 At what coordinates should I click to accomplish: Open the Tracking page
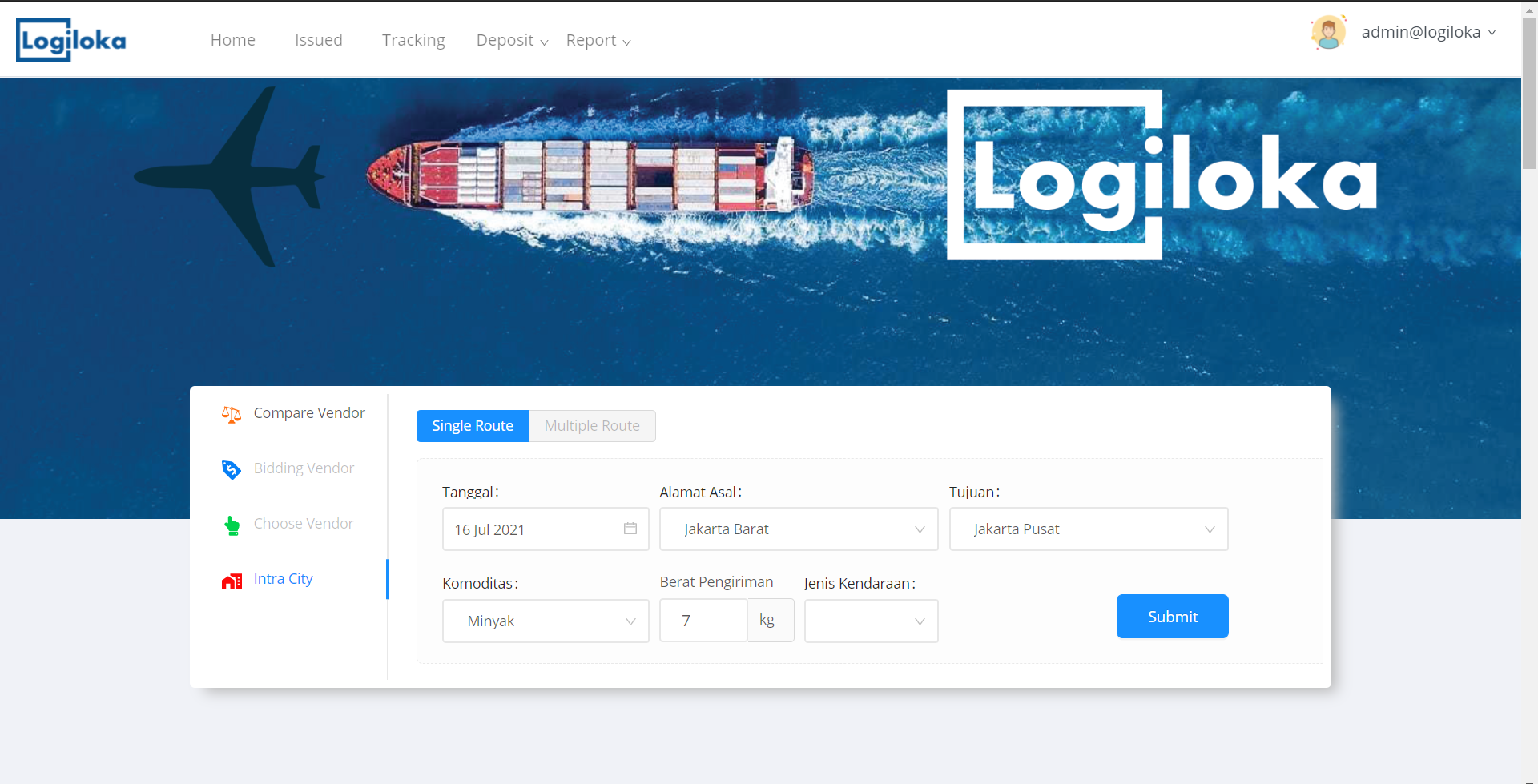(413, 40)
